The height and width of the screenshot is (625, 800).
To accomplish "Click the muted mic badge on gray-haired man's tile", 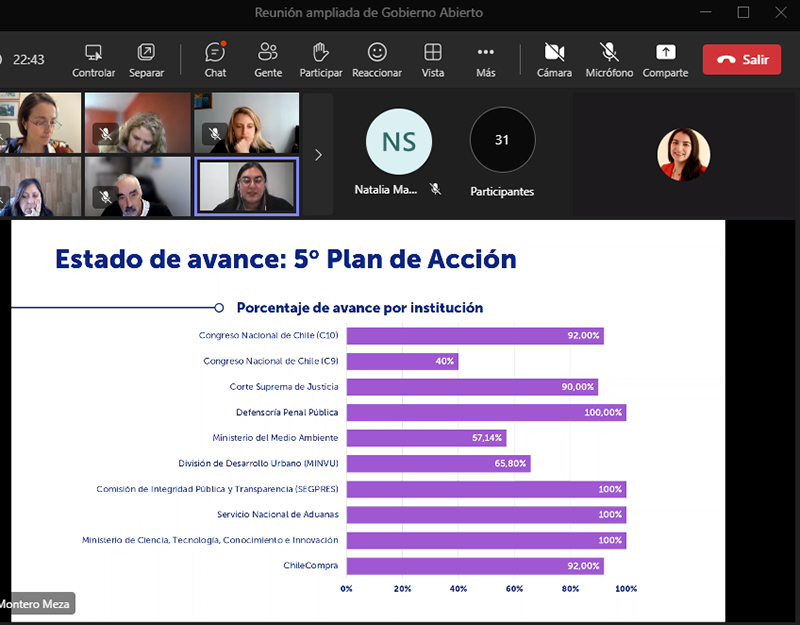I will (106, 197).
